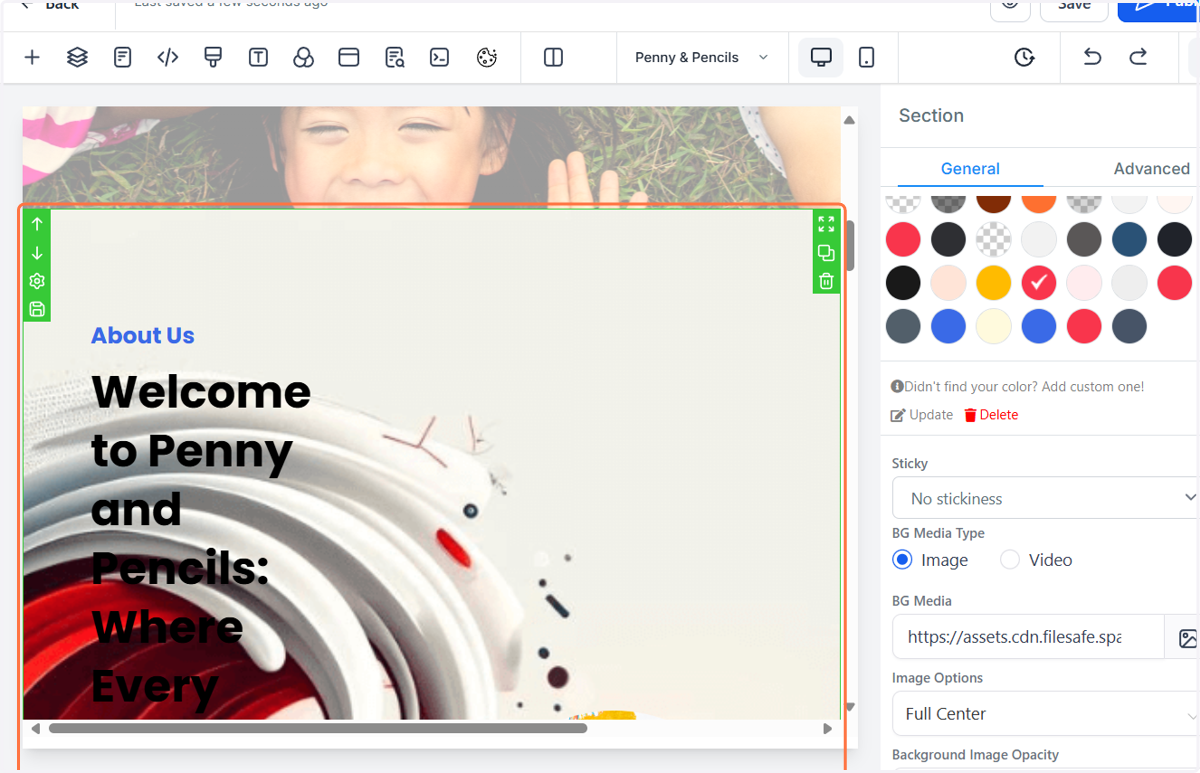Move the section down with green arrow
This screenshot has height=773, width=1200.
click(37, 253)
